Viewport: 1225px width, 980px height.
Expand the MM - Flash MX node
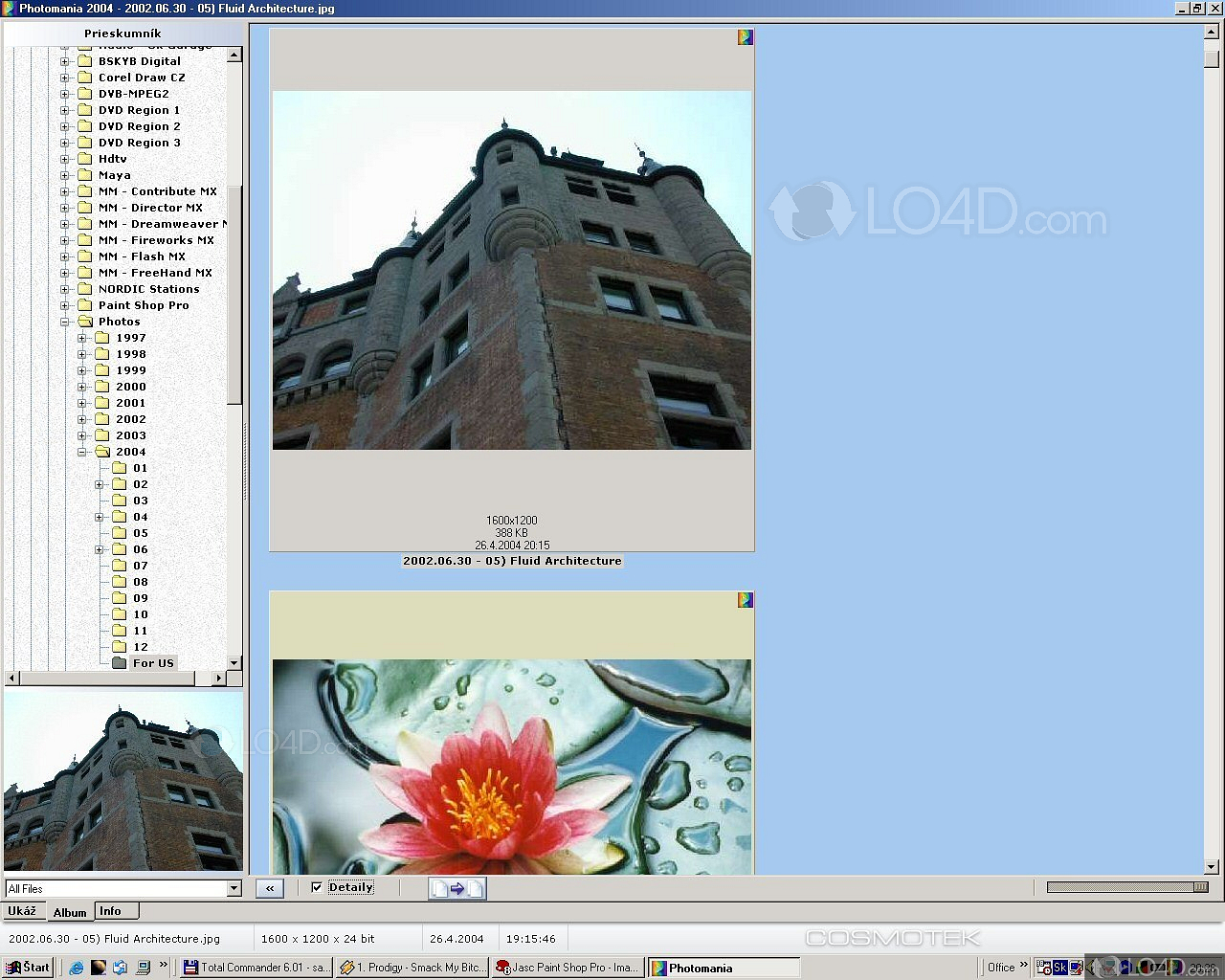click(65, 256)
